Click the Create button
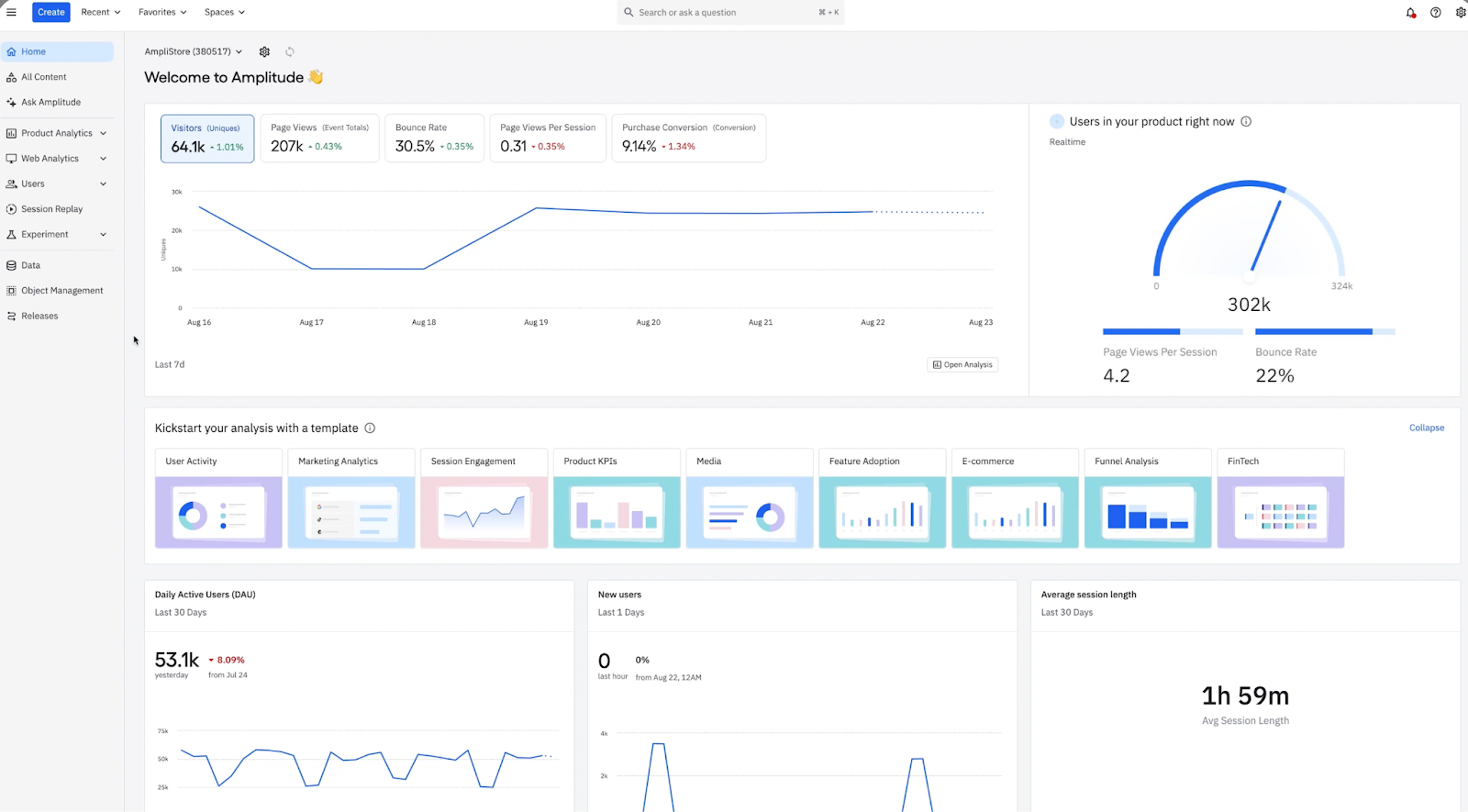The width and height of the screenshot is (1468, 812). pos(51,12)
